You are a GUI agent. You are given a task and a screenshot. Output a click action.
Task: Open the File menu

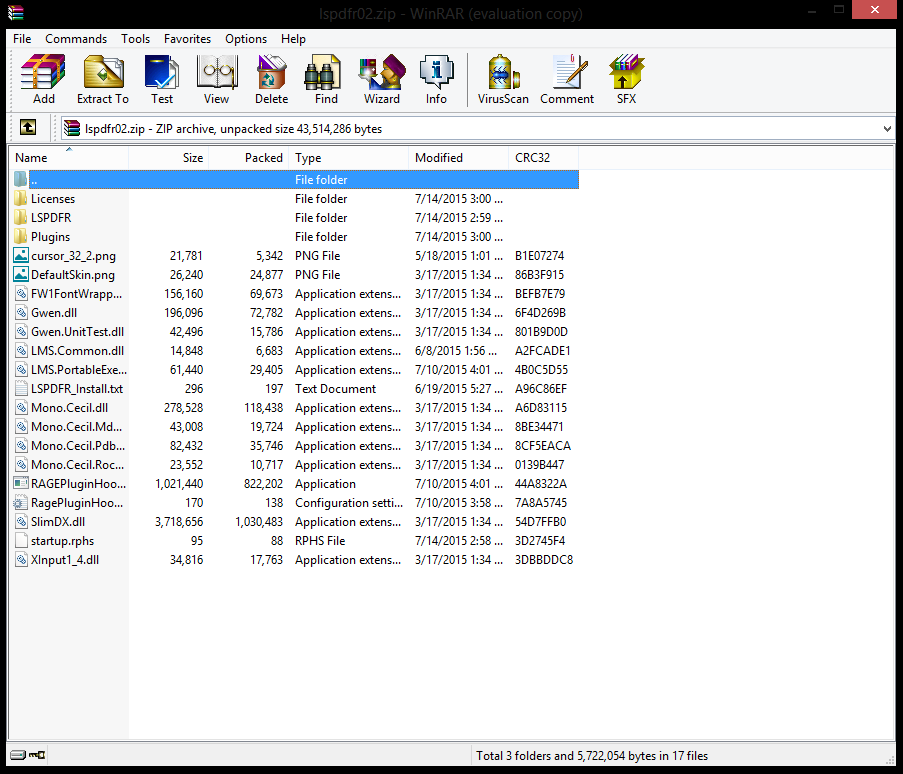coord(22,39)
